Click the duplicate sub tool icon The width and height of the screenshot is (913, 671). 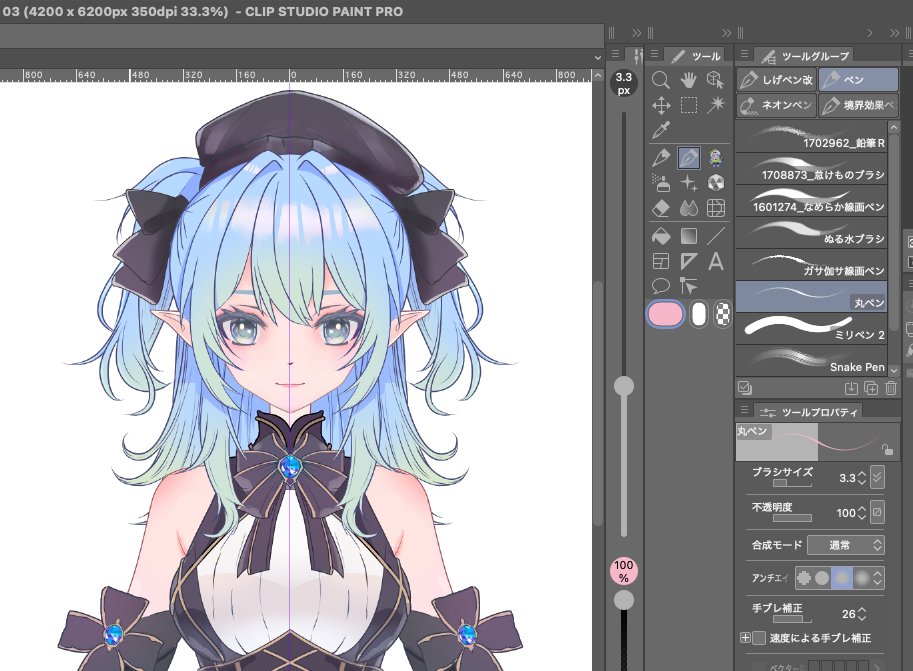(x=871, y=388)
